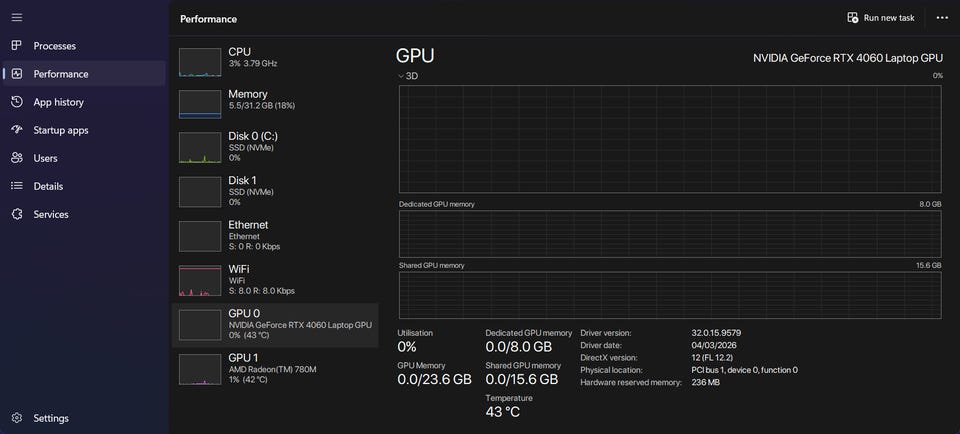Screen dimensions: 960x434
Task: Select the WiFi mini graph
Action: click(200, 280)
